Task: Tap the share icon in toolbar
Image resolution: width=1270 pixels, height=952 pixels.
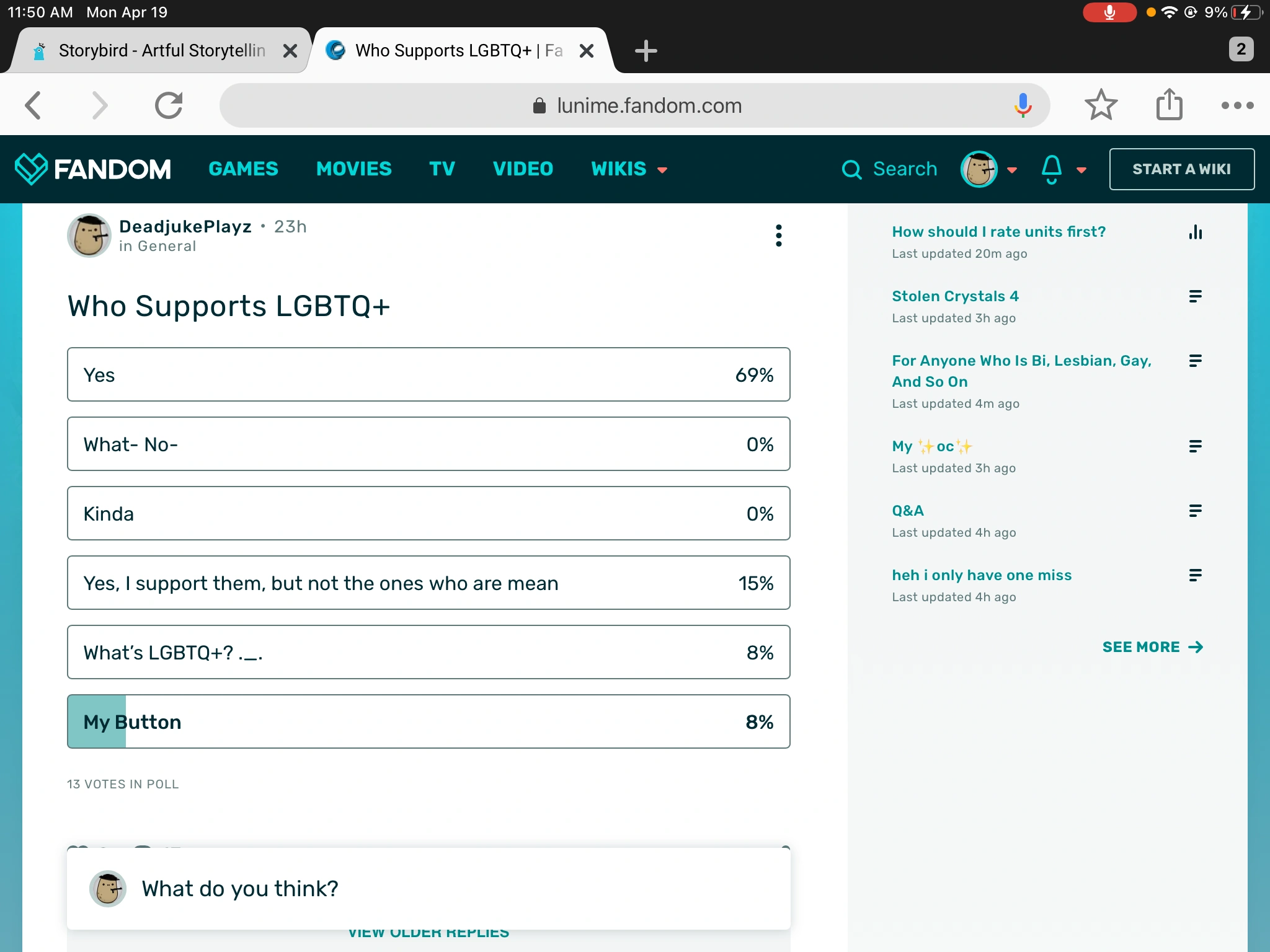Action: [x=1169, y=105]
